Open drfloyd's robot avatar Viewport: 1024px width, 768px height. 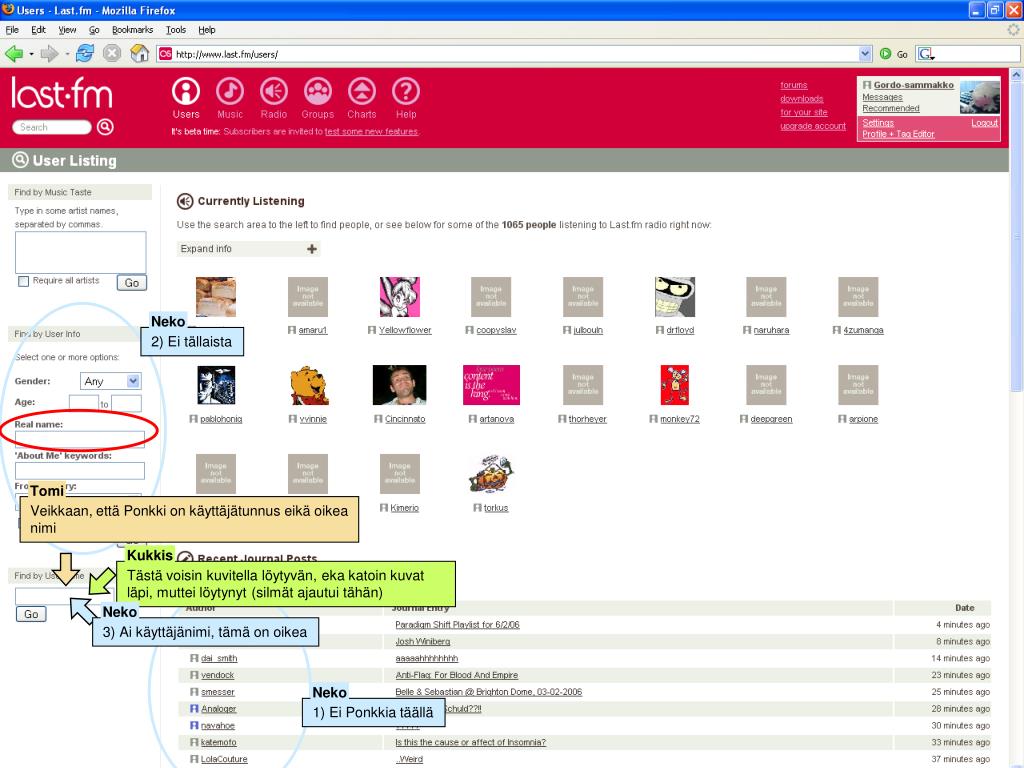(675, 296)
